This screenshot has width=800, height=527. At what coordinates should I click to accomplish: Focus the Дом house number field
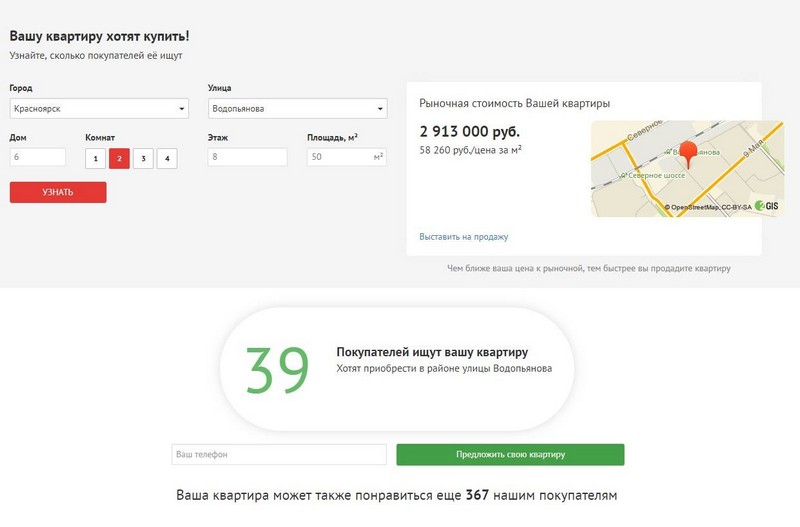click(38, 157)
